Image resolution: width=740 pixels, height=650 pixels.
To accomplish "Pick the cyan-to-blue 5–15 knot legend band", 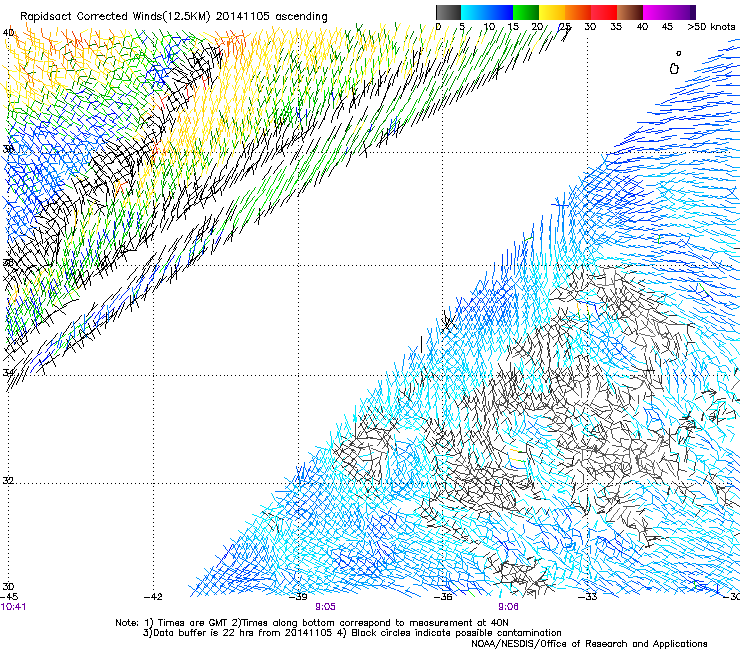I will tap(487, 12).
